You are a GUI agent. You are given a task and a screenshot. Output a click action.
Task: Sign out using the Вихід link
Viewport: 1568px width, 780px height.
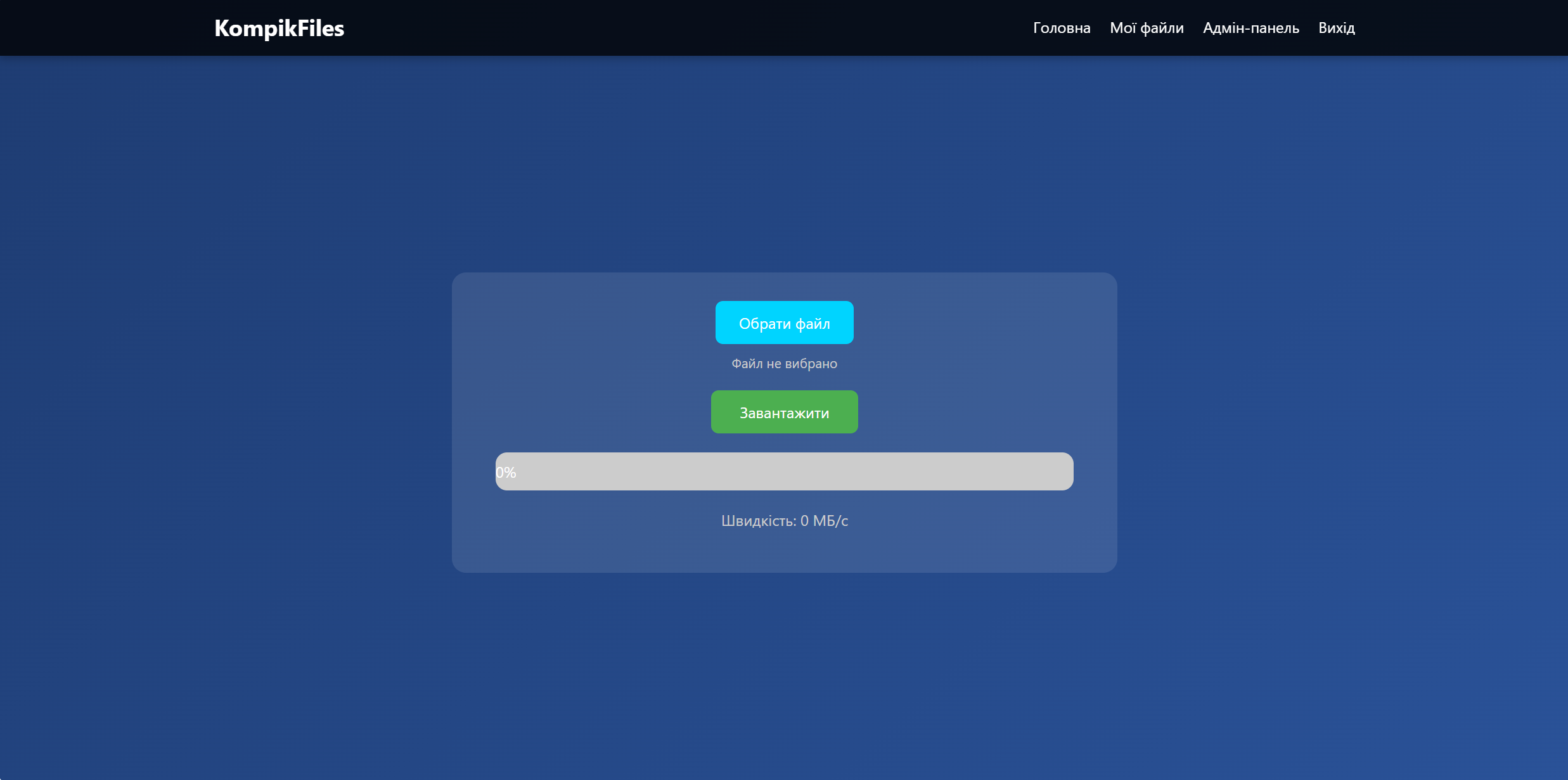click(1336, 28)
